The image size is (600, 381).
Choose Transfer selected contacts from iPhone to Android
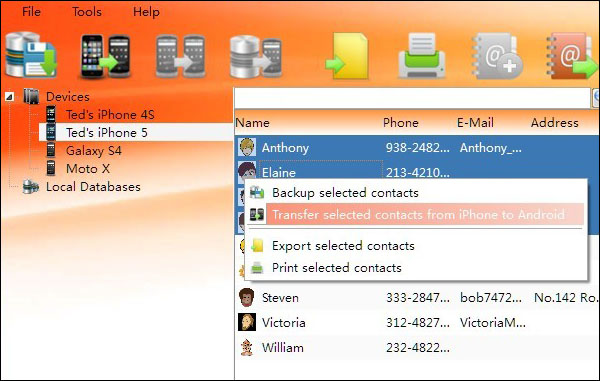415,214
